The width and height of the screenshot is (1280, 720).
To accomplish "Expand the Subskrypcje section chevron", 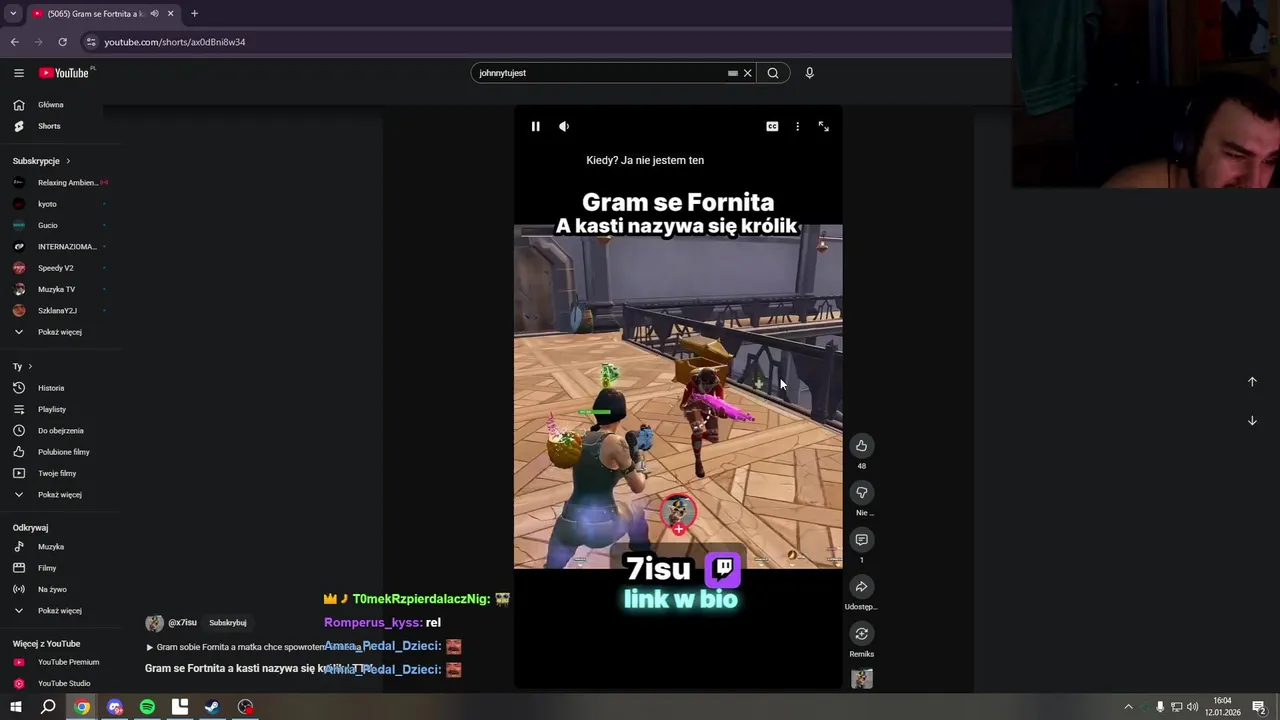I will pyautogui.click(x=68, y=161).
